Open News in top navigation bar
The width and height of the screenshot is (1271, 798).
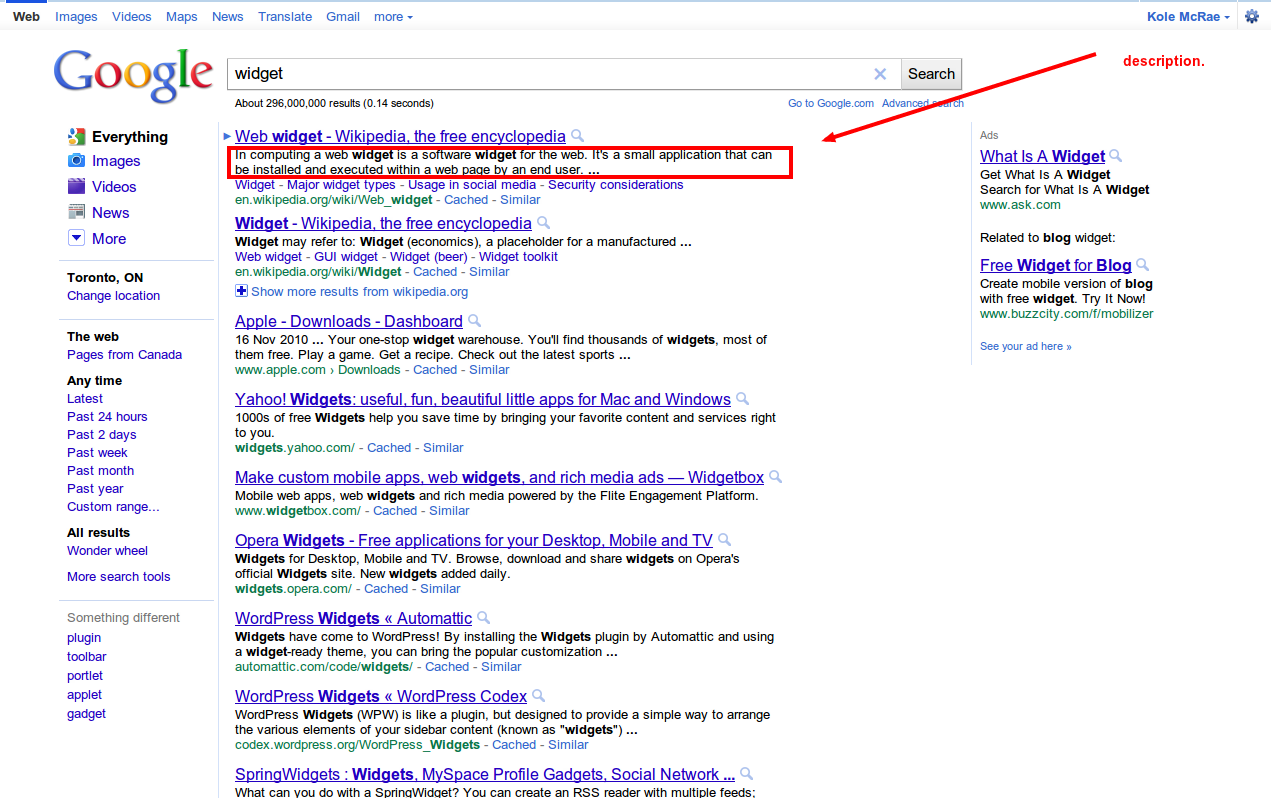[227, 16]
